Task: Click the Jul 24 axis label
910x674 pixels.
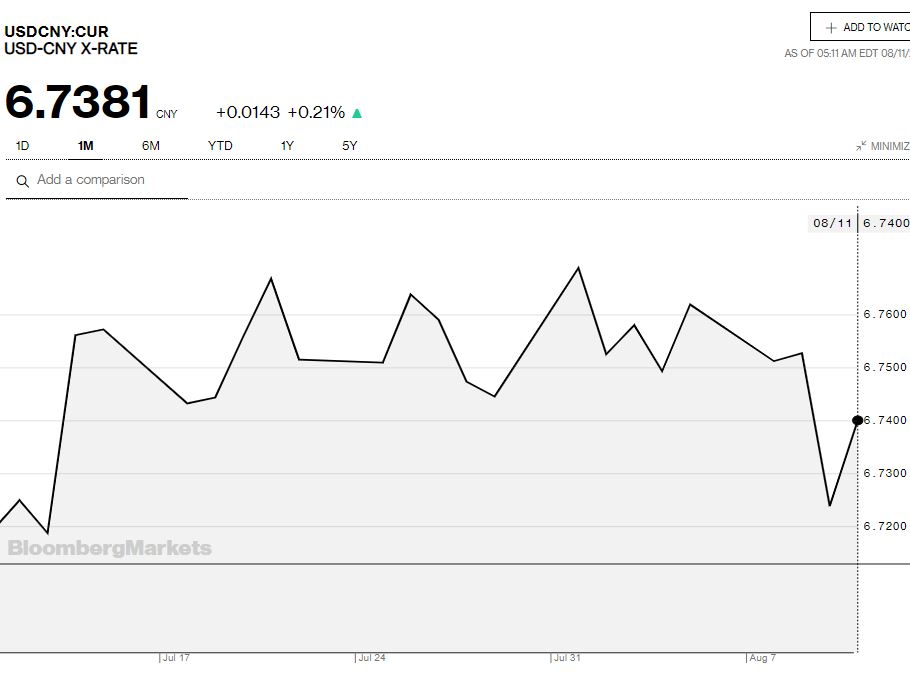Action: coord(372,658)
